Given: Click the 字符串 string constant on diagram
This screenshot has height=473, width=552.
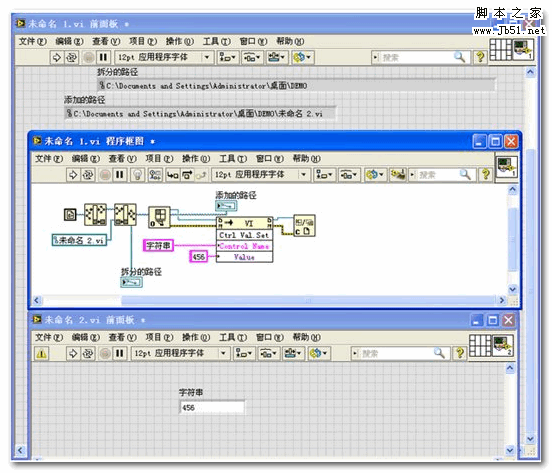Looking at the screenshot, I should 158,246.
